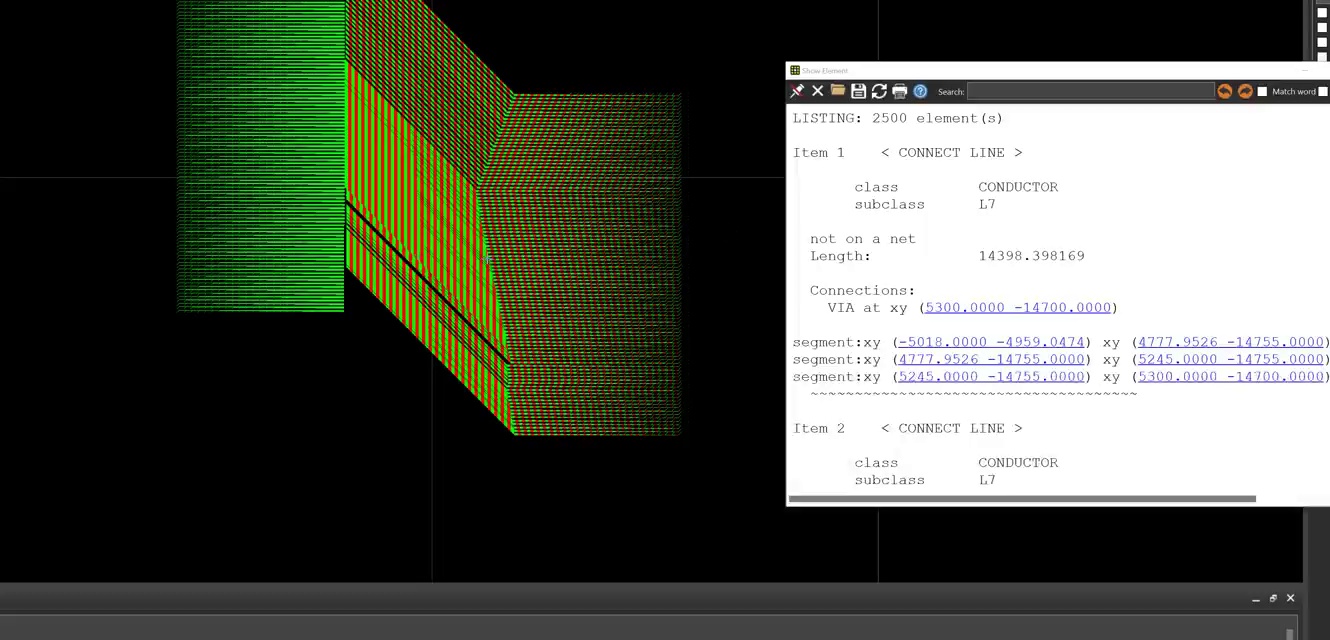Print the element listing
1330x640 pixels.
899,92
